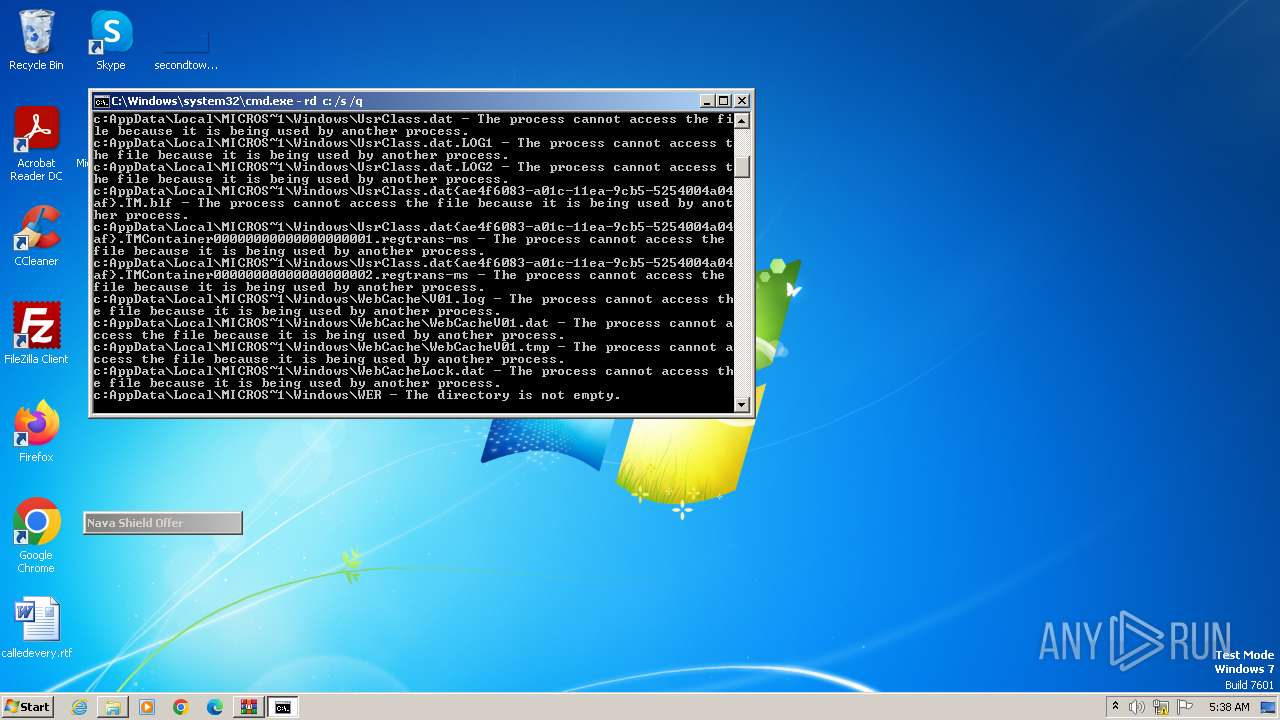
Task: Close the cmd.exe window
Action: point(742,101)
